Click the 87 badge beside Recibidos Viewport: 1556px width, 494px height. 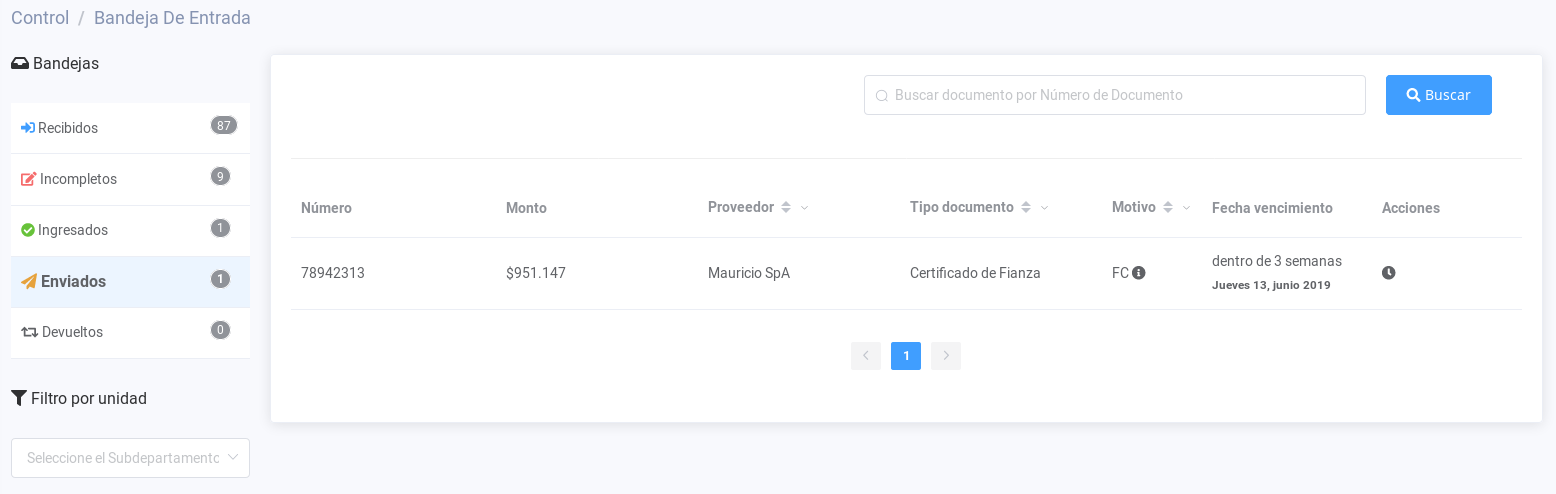[223, 126]
